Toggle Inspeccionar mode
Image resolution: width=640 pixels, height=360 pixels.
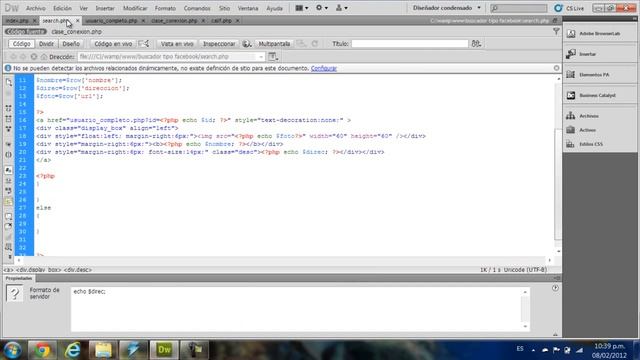[219, 44]
